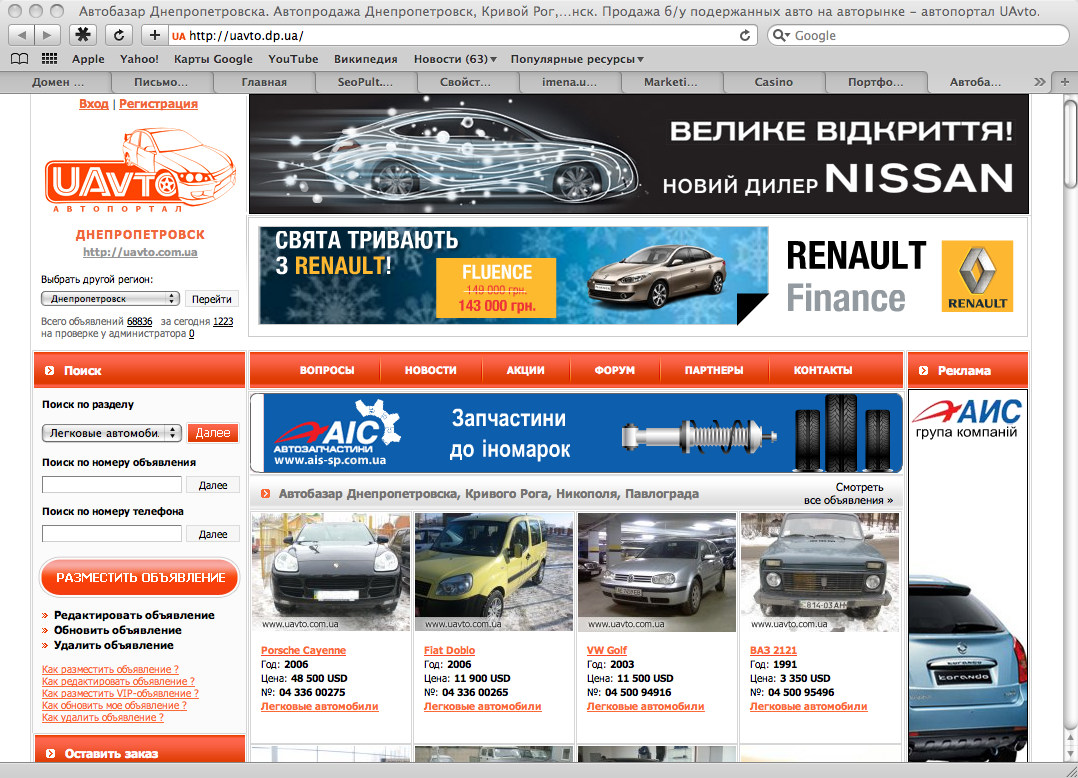Switch to the Письмо tab

161,82
